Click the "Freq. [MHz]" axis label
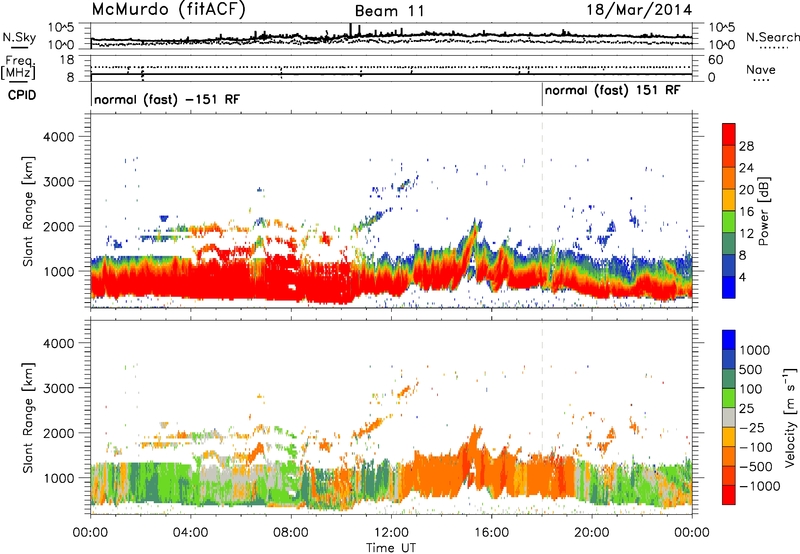Viewport: 800px width, 554px height. click(x=18, y=68)
